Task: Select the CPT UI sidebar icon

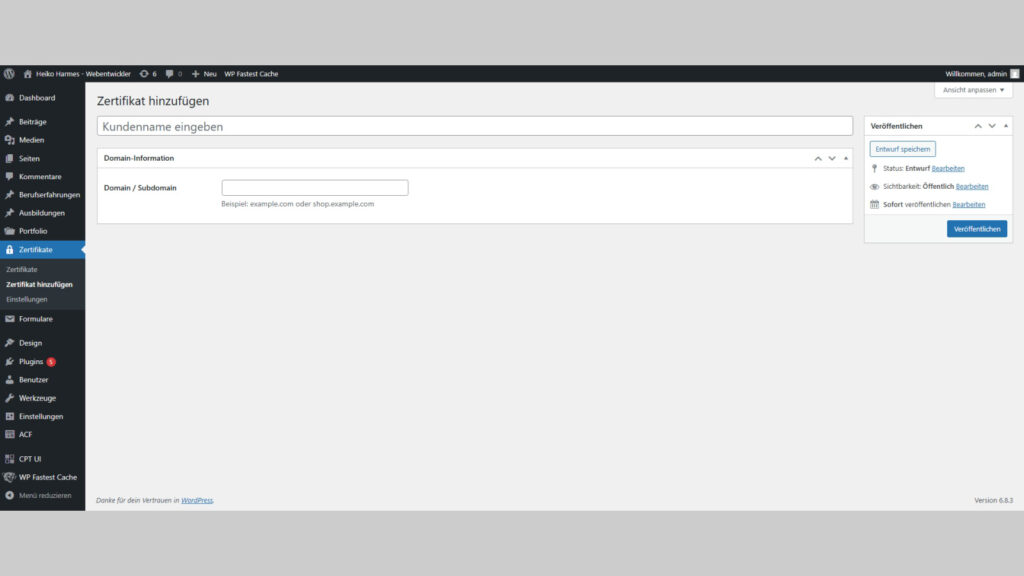Action: click(x=8, y=458)
